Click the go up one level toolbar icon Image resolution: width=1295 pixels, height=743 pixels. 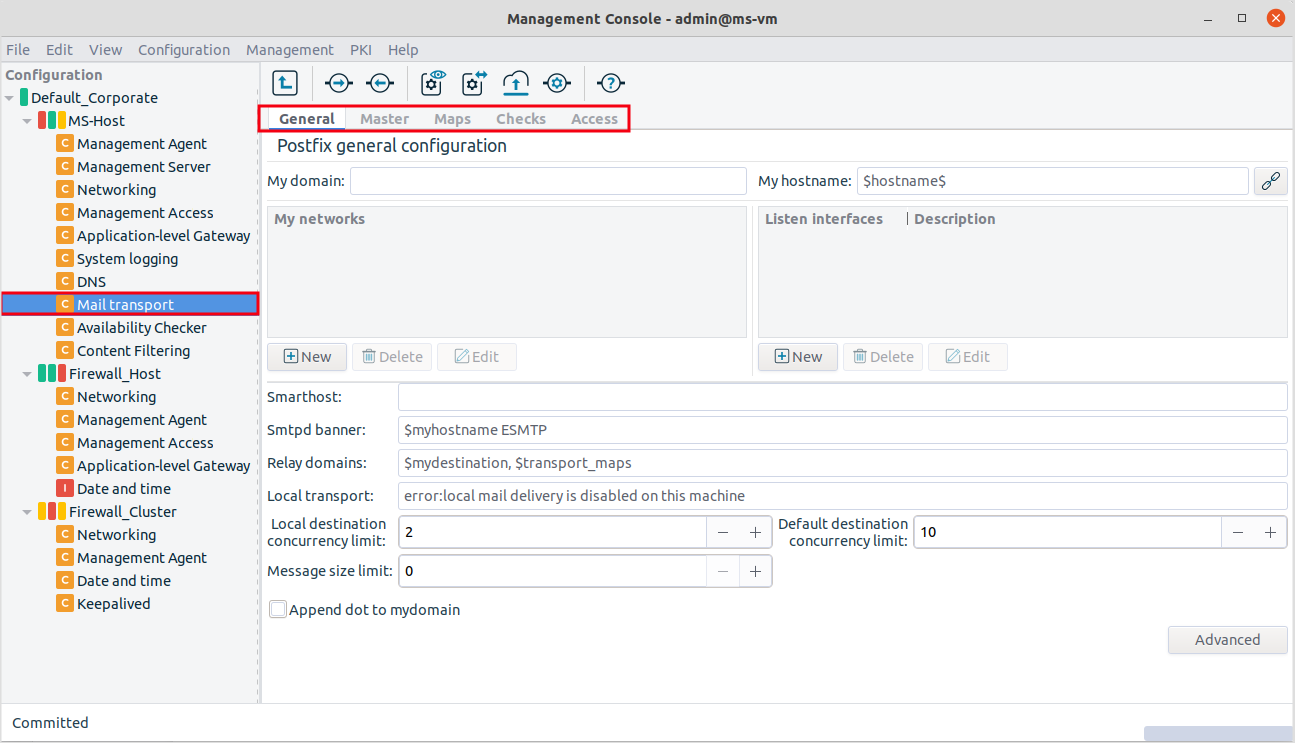tap(285, 83)
